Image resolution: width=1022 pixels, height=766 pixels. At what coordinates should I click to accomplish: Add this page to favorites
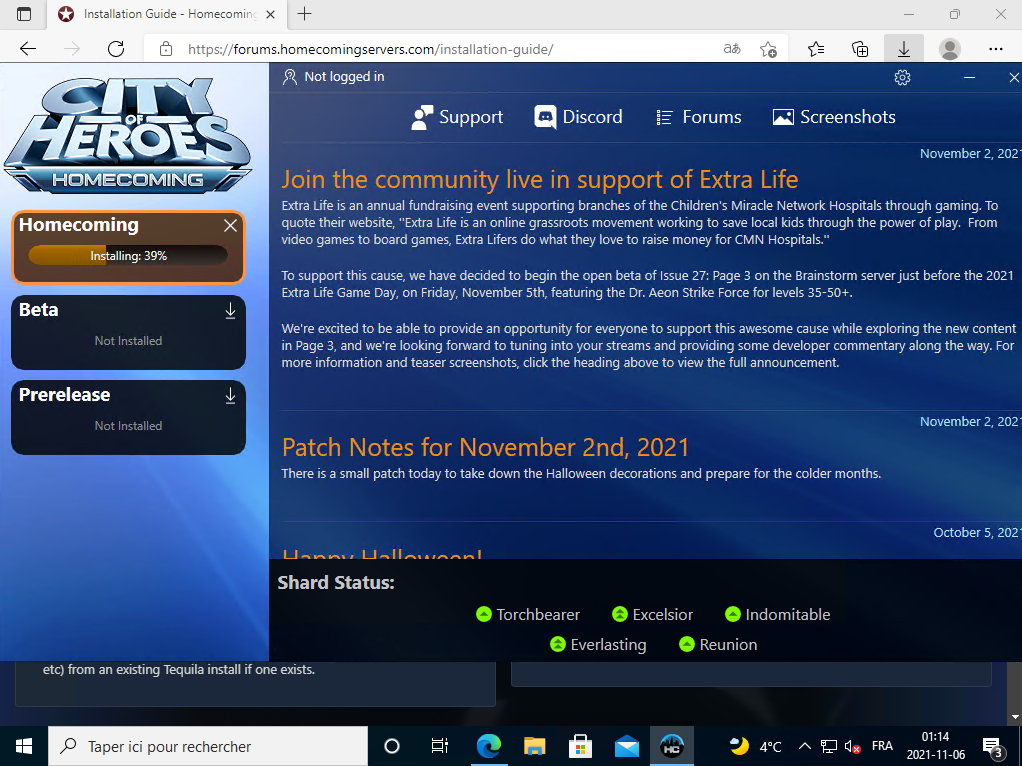[768, 49]
